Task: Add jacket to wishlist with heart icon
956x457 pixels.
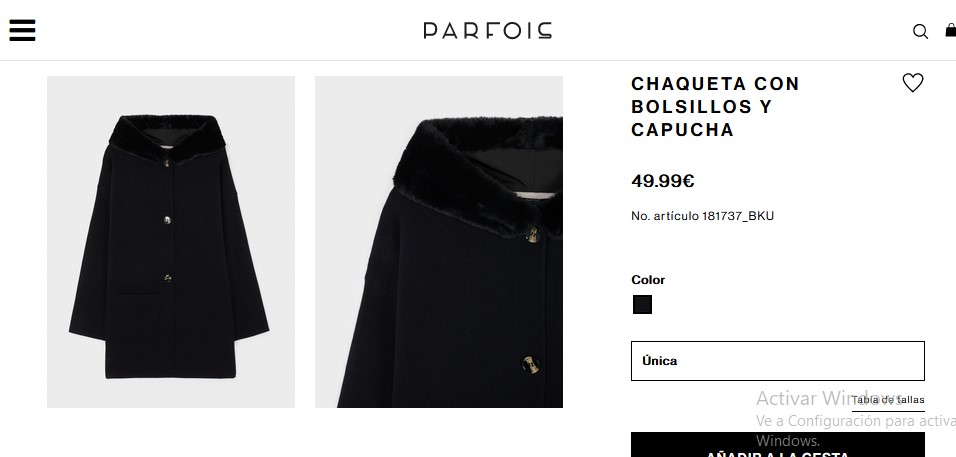Action: [x=913, y=82]
